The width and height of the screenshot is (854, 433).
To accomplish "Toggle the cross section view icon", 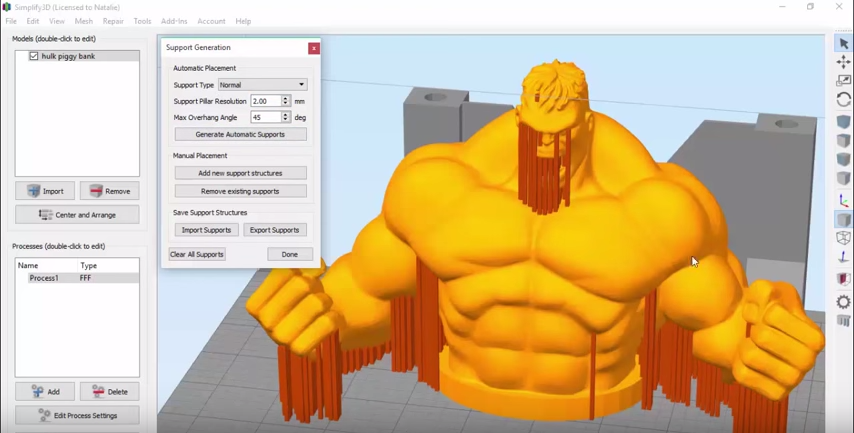I will [x=843, y=279].
